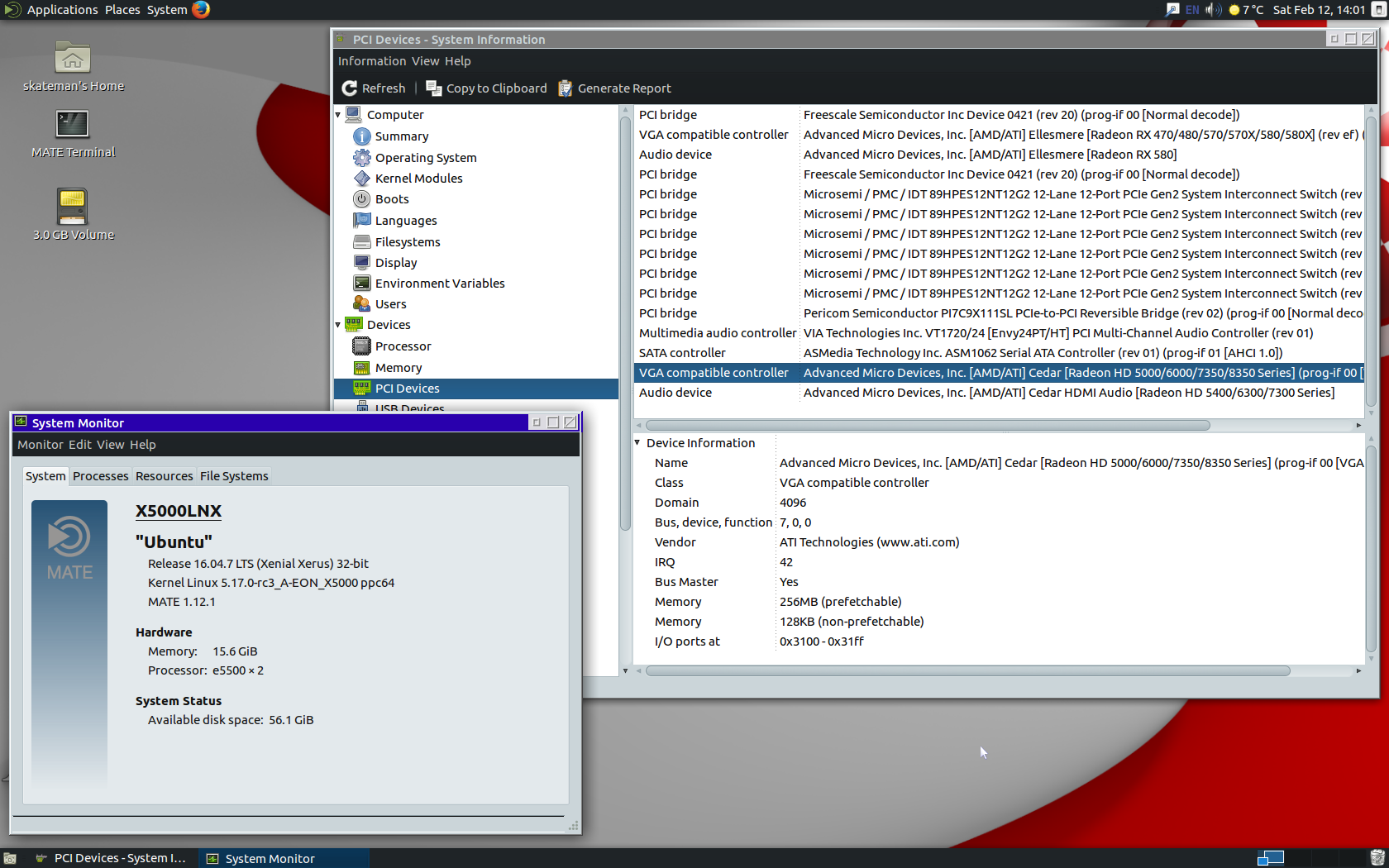Select the Display icon in the tree
Image resolution: width=1389 pixels, height=868 pixels.
pos(361,262)
